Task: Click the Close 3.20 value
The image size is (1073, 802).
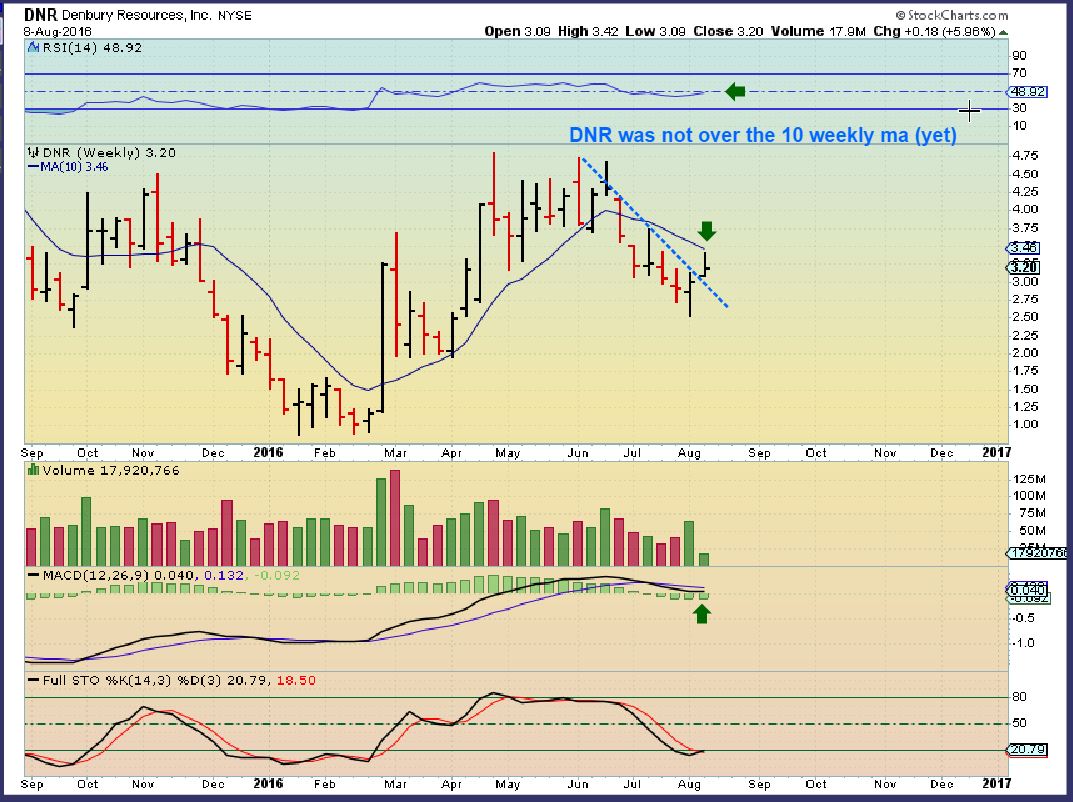Action: pyautogui.click(x=728, y=31)
